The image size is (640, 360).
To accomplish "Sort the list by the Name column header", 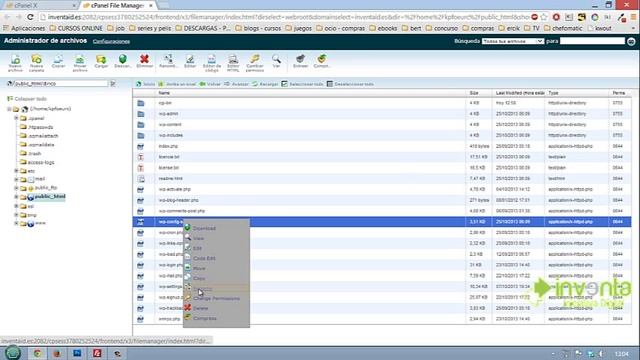I will (x=164, y=93).
